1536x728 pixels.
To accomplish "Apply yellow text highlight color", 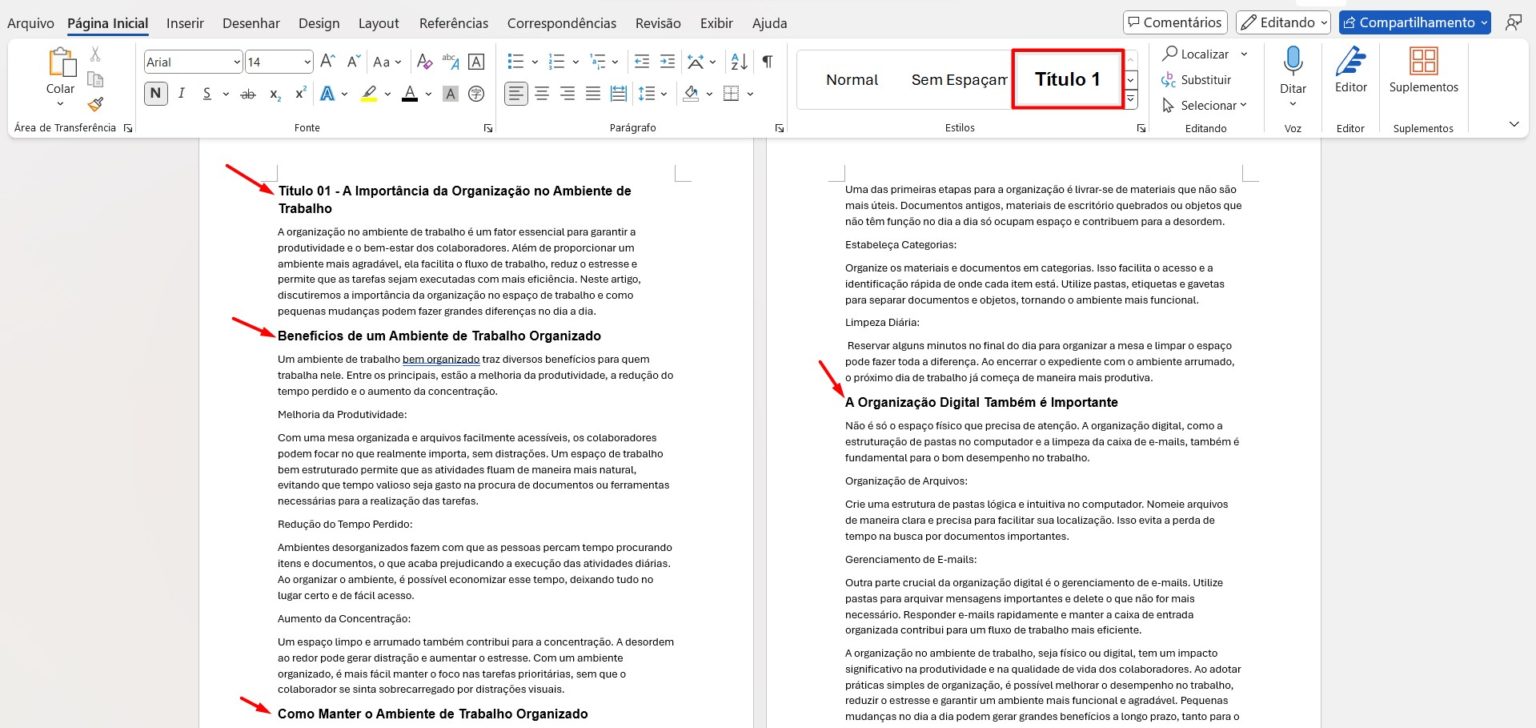I will [x=368, y=93].
